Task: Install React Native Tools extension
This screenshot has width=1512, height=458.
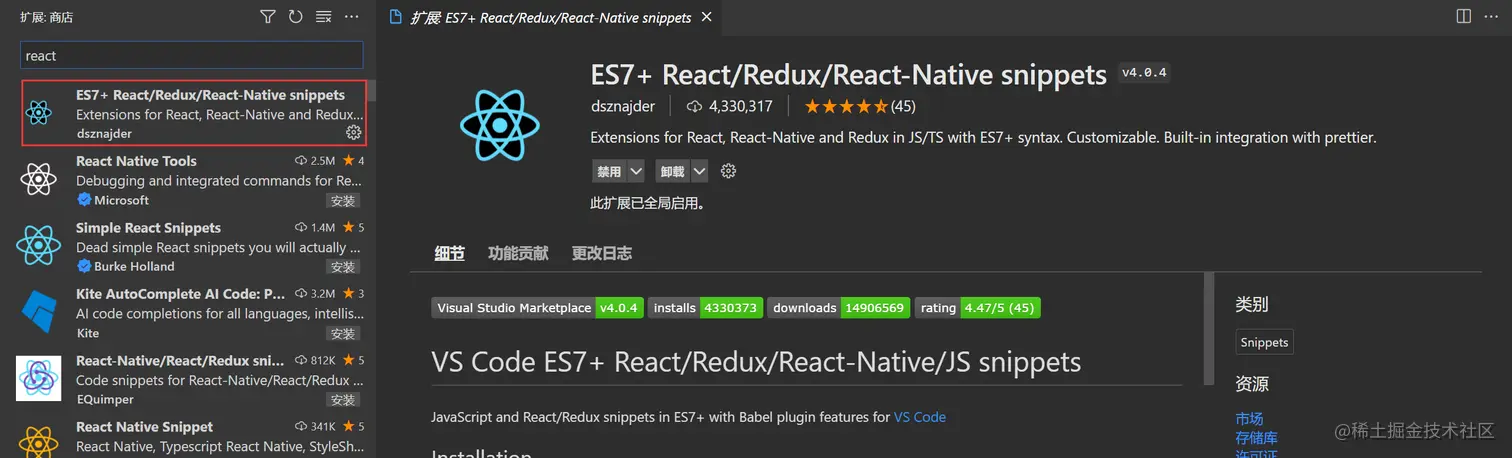Action: pyautogui.click(x=343, y=200)
